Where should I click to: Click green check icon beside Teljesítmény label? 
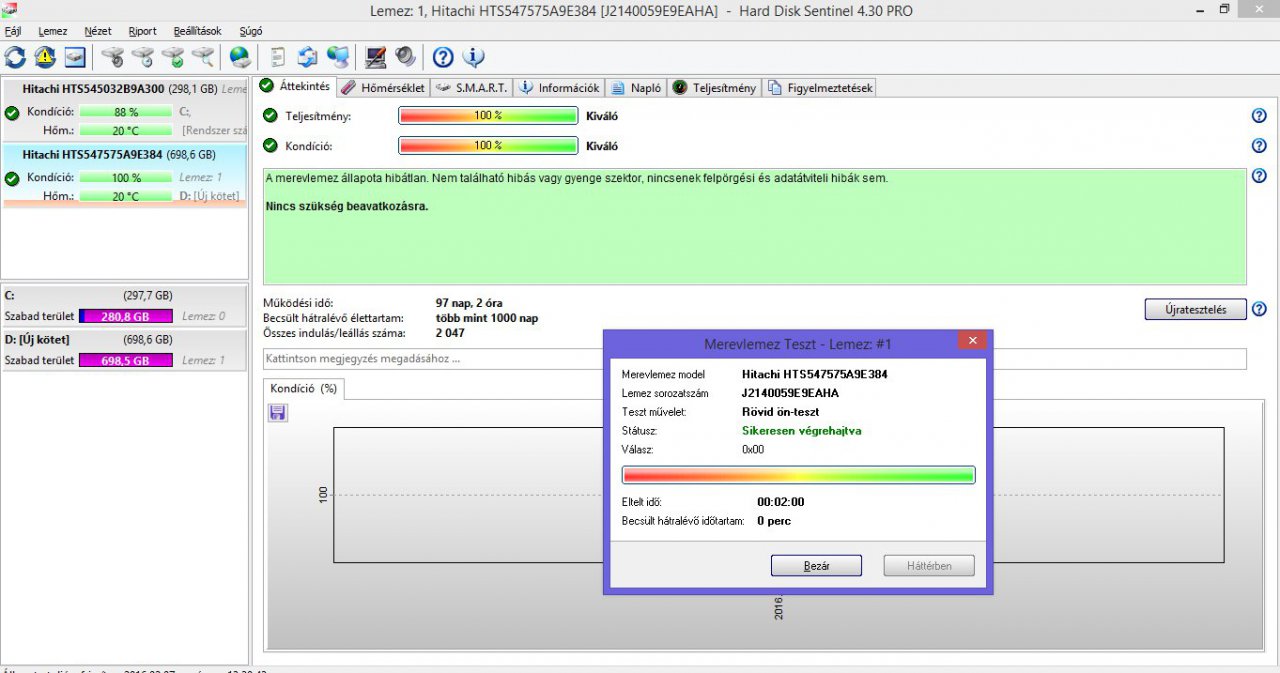coord(270,116)
